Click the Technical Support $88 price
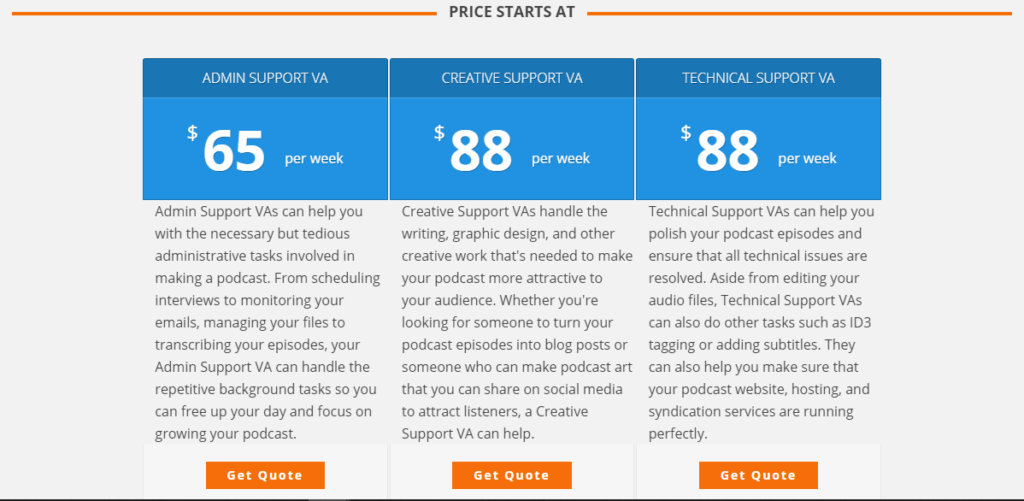1024x501 pixels. (x=758, y=150)
